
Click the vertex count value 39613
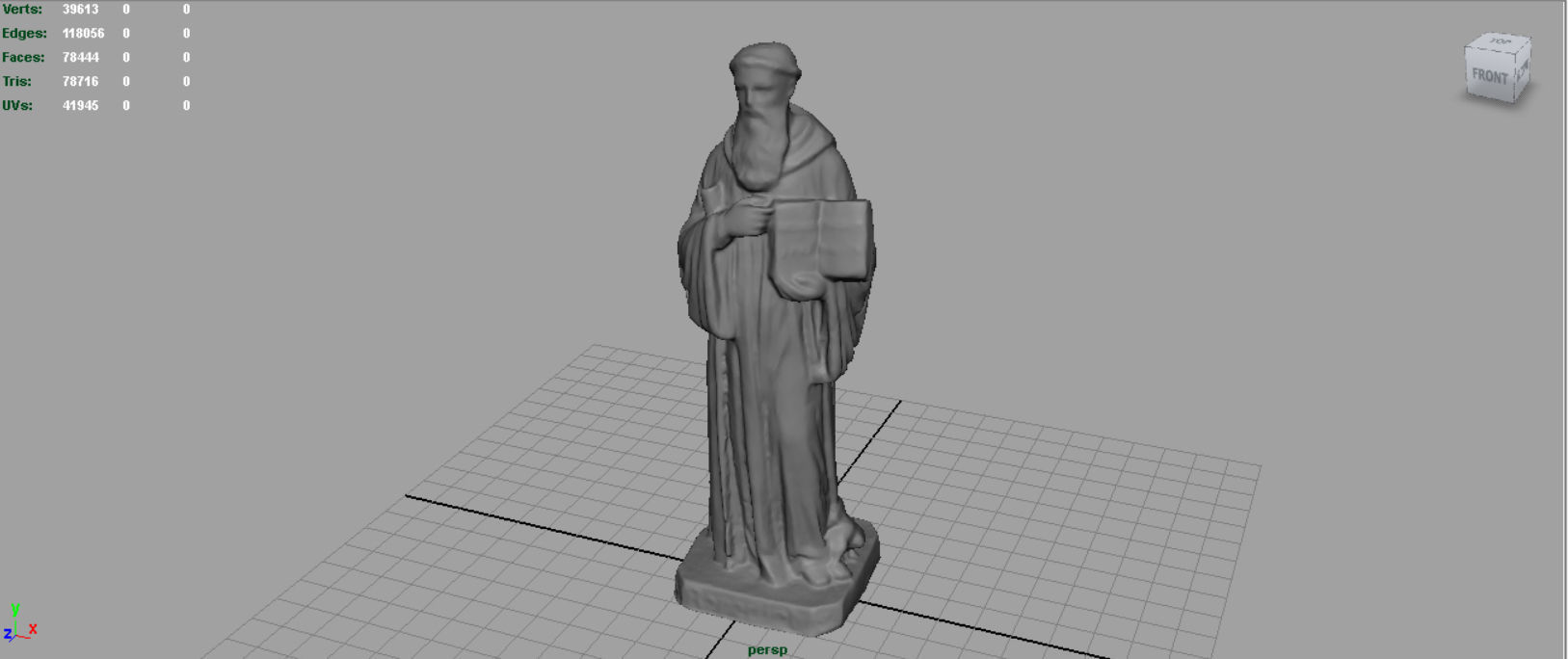(x=81, y=9)
